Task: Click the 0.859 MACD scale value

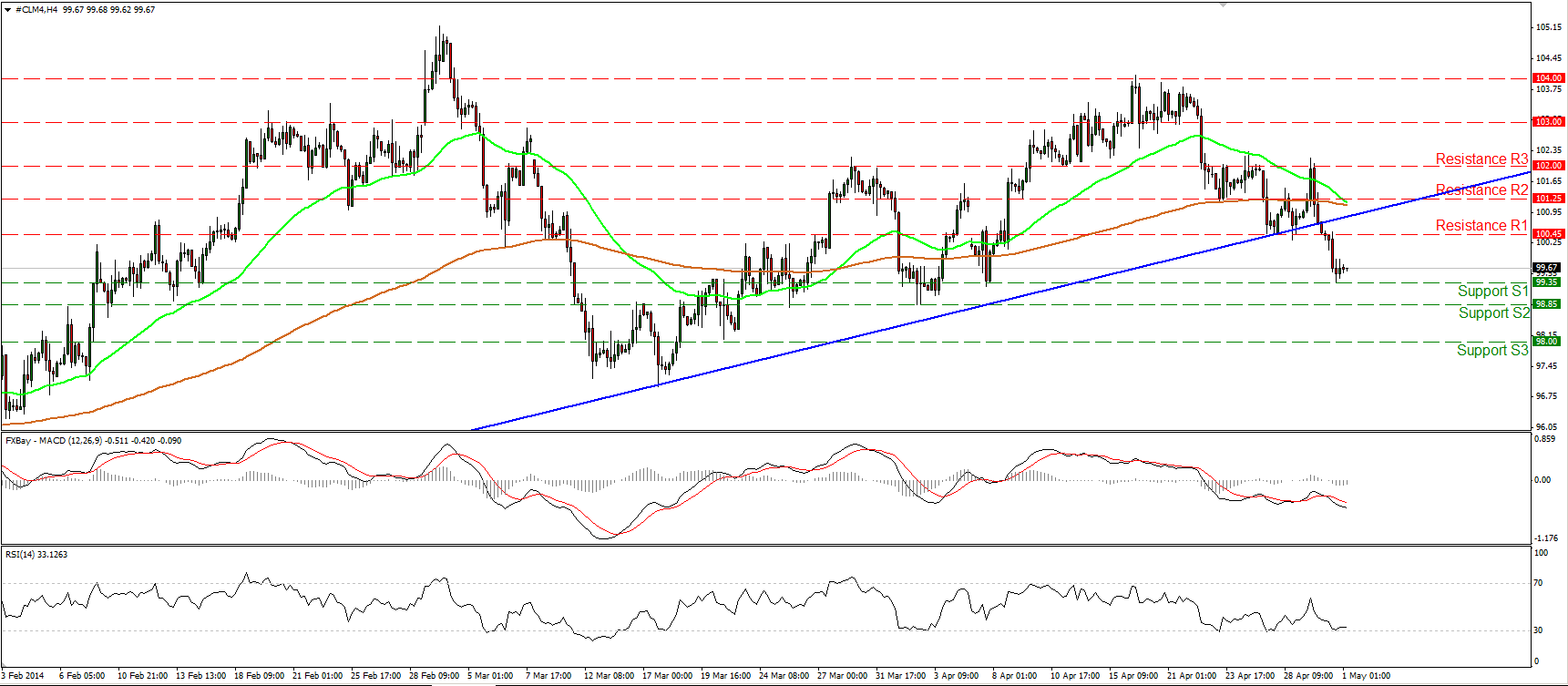Action: [1546, 439]
